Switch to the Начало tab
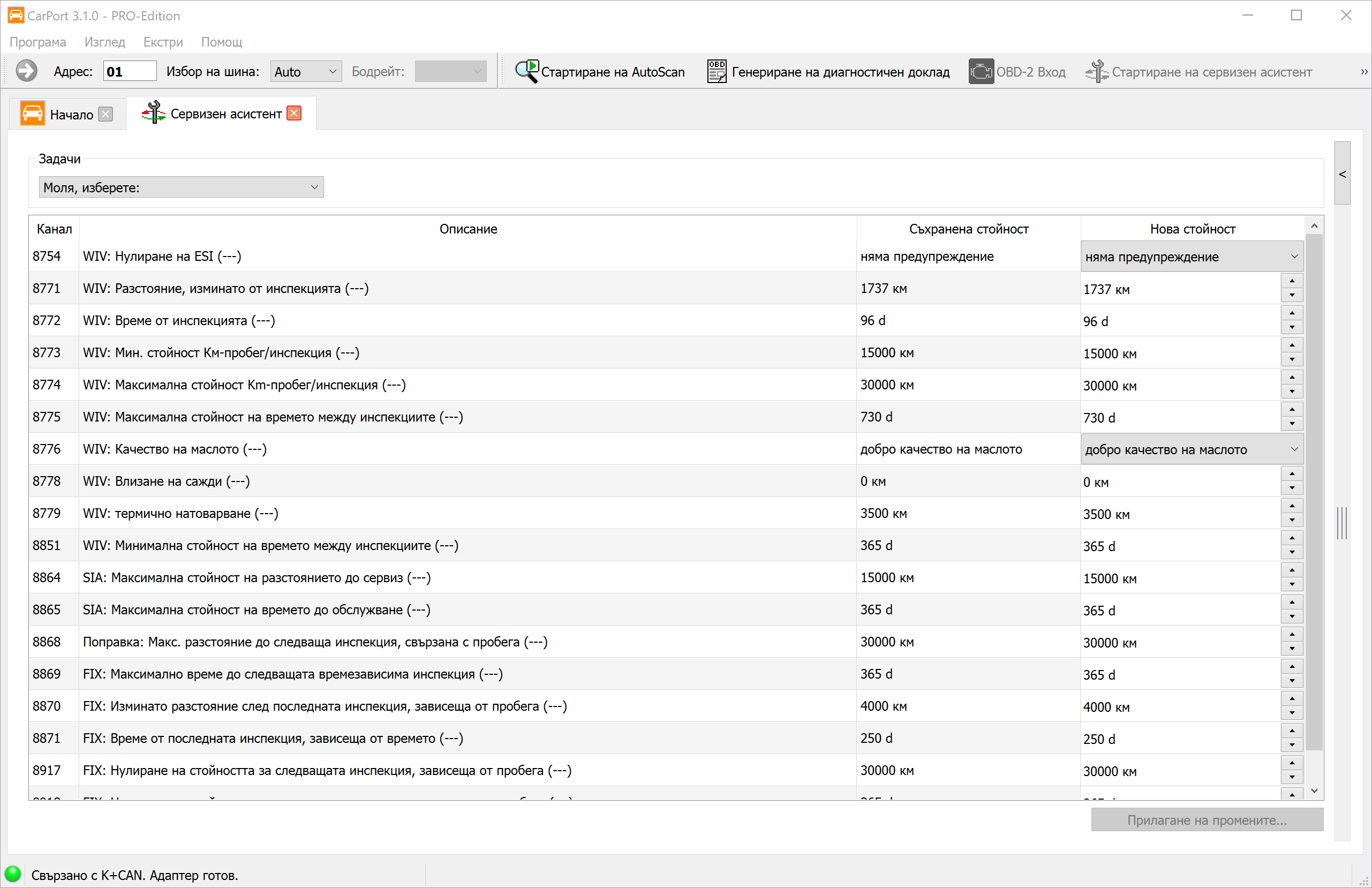Image resolution: width=1372 pixels, height=888 pixels. [x=71, y=114]
